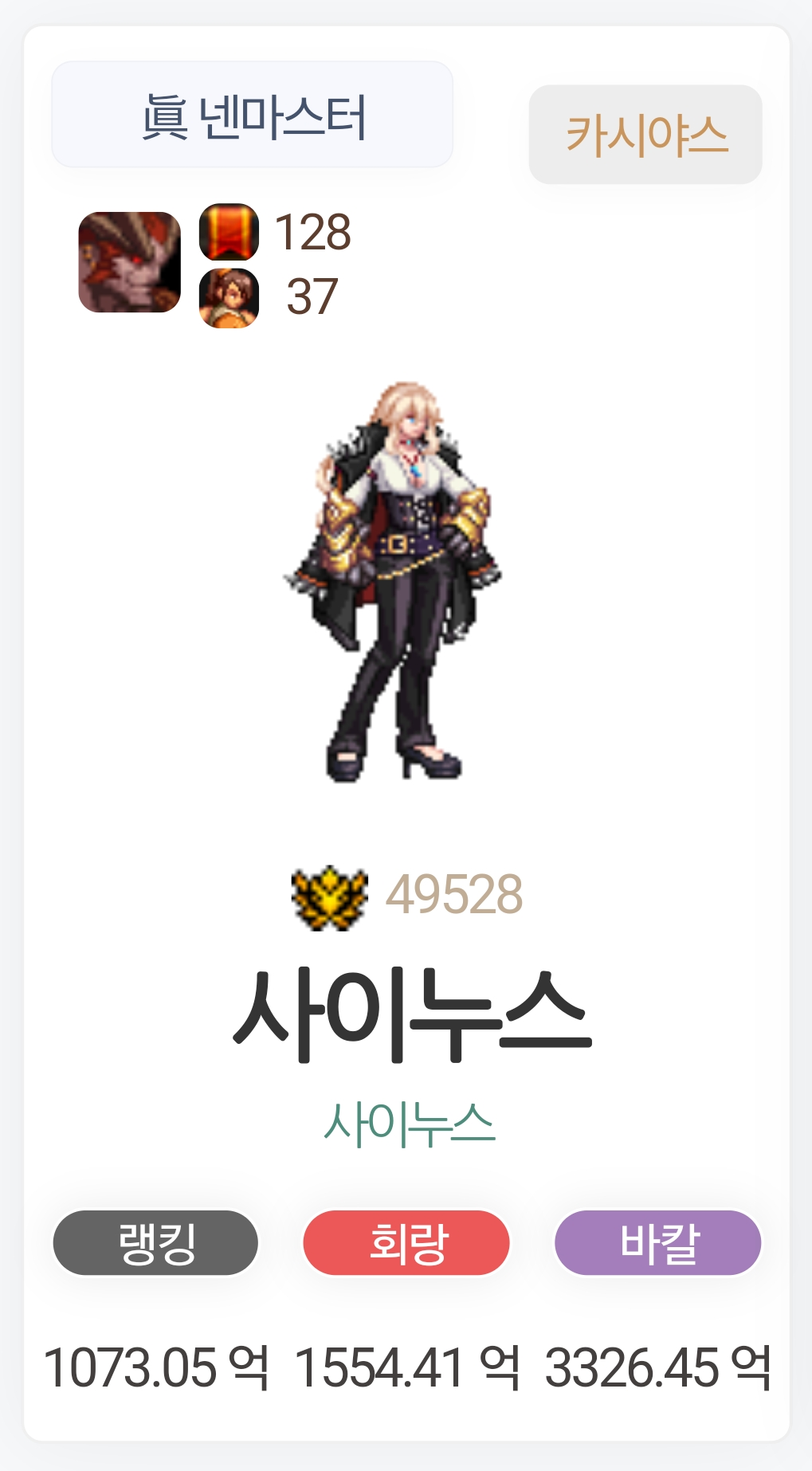Click the 카시야스 server label
812x1471 pixels.
pyautogui.click(x=645, y=135)
